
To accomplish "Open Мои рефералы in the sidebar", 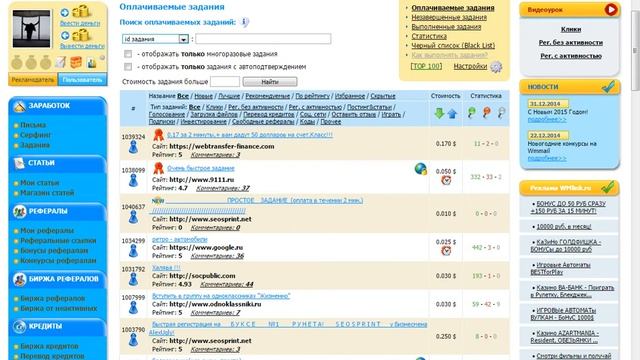I will pyautogui.click(x=47, y=231).
